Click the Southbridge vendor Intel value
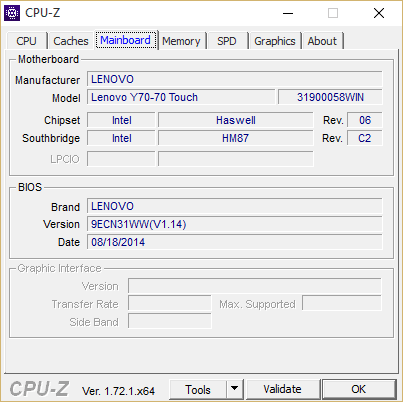The width and height of the screenshot is (403, 402). (x=121, y=138)
